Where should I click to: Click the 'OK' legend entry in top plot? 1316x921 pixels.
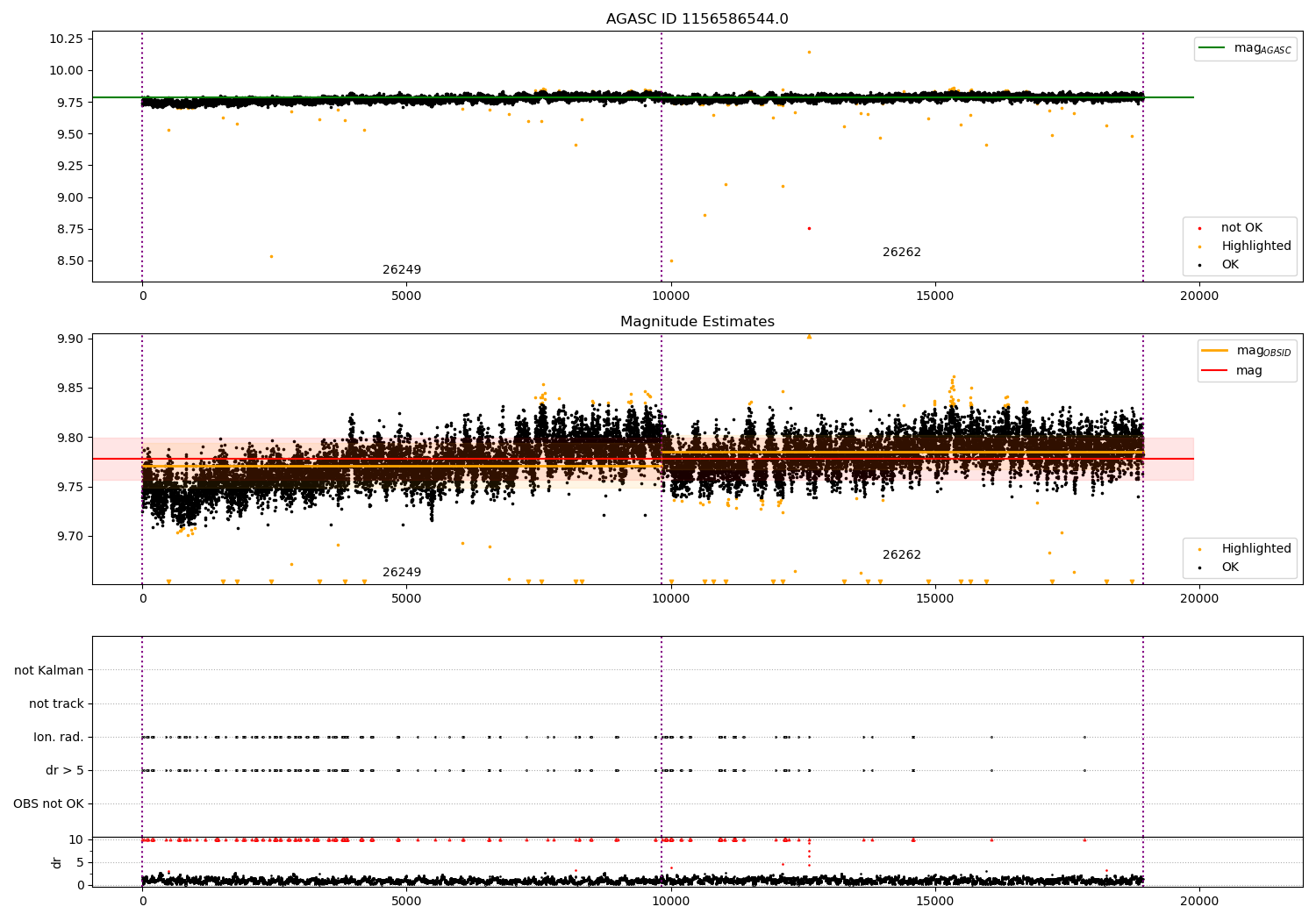pyautogui.click(x=1230, y=265)
